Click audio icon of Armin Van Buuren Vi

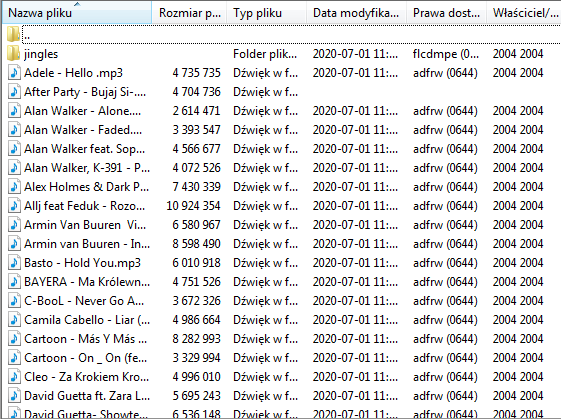pyautogui.click(x=14, y=225)
